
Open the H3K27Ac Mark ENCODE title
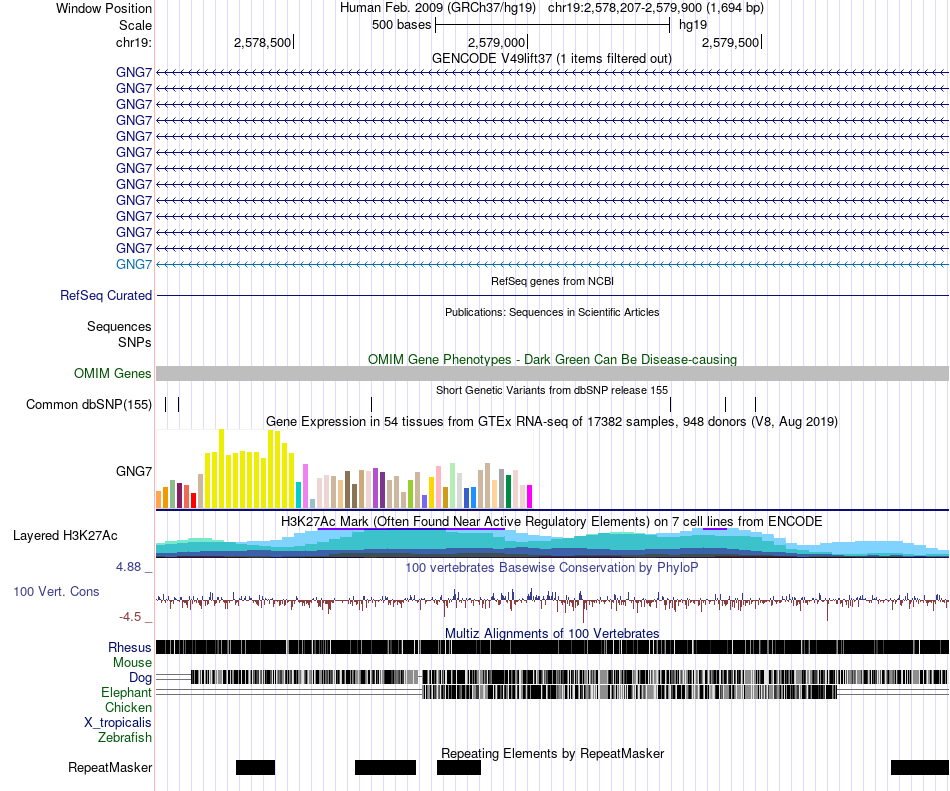(x=552, y=521)
